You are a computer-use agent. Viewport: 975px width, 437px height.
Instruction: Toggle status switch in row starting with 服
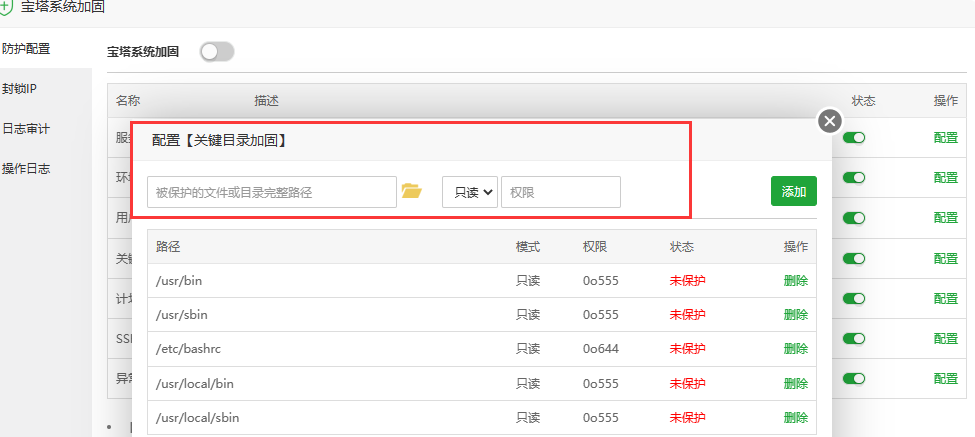(x=854, y=137)
